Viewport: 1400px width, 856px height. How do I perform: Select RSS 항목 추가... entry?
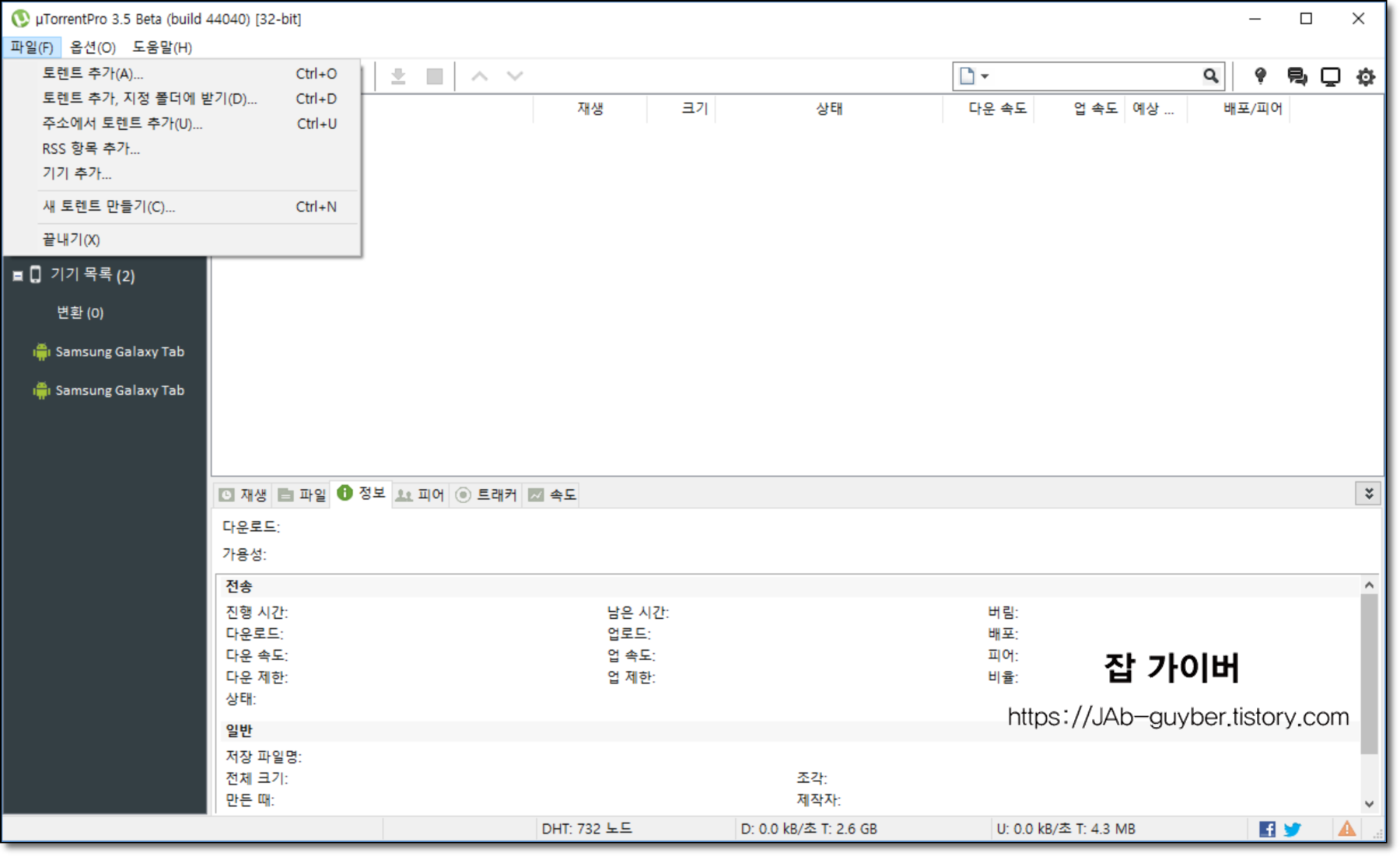click(183, 148)
